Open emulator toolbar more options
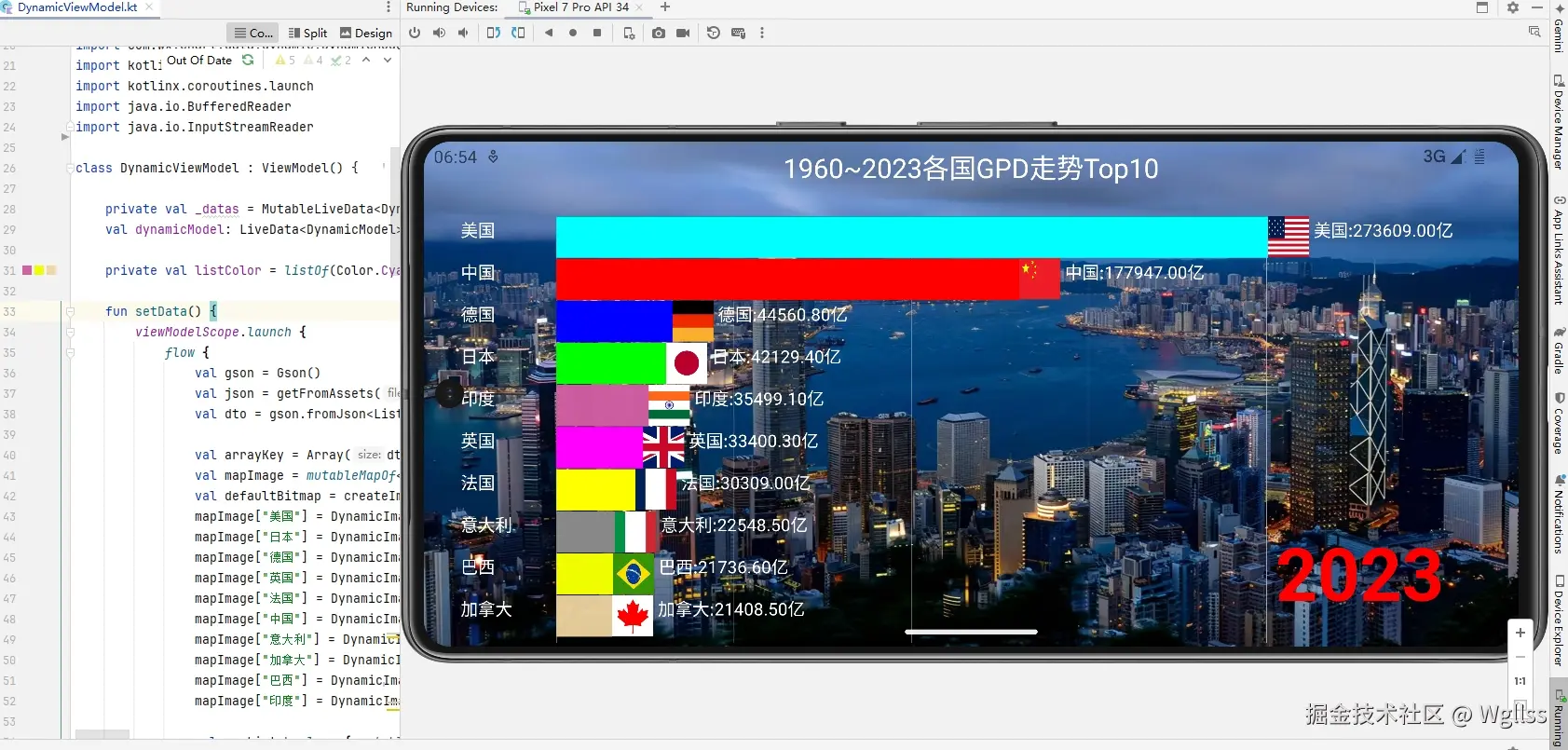This screenshot has height=750, width=1568. click(762, 33)
